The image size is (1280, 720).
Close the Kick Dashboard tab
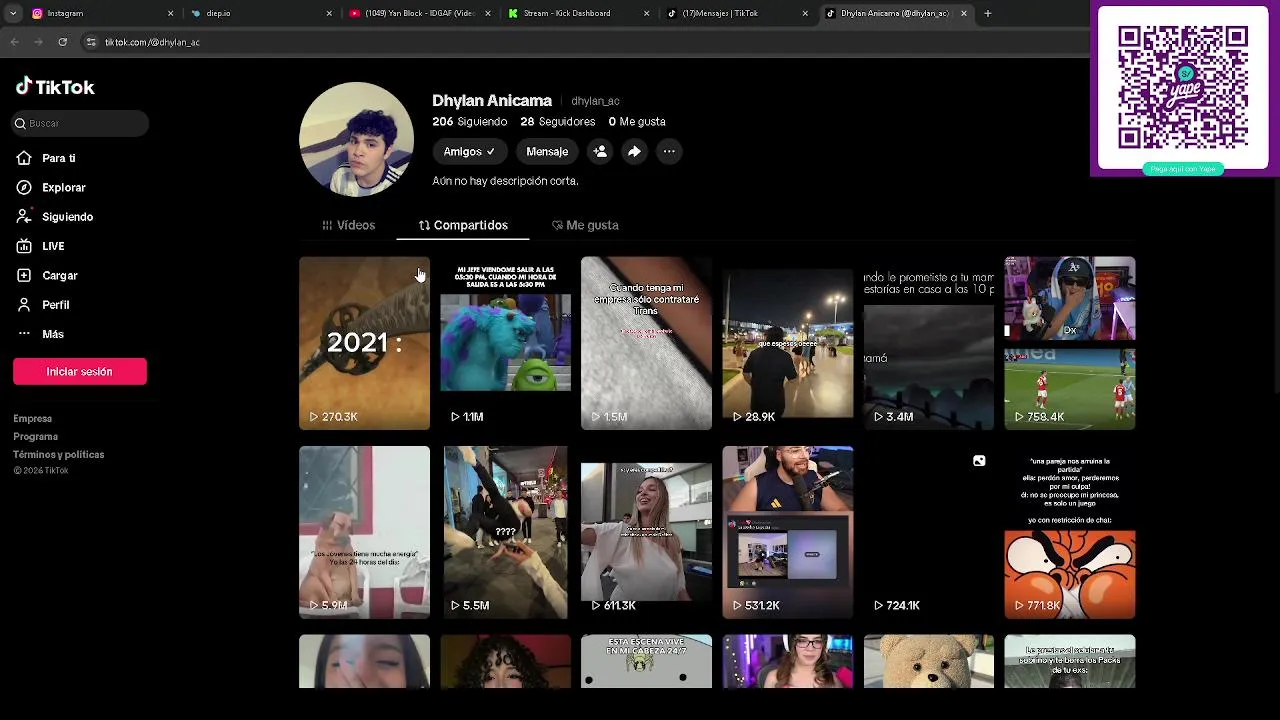(647, 13)
